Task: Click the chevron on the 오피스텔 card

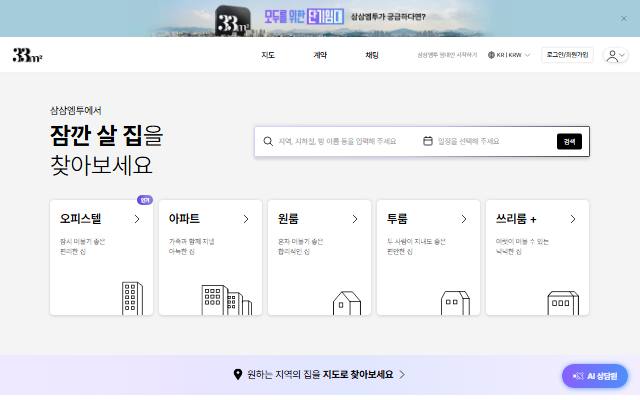Action: [x=137, y=219]
